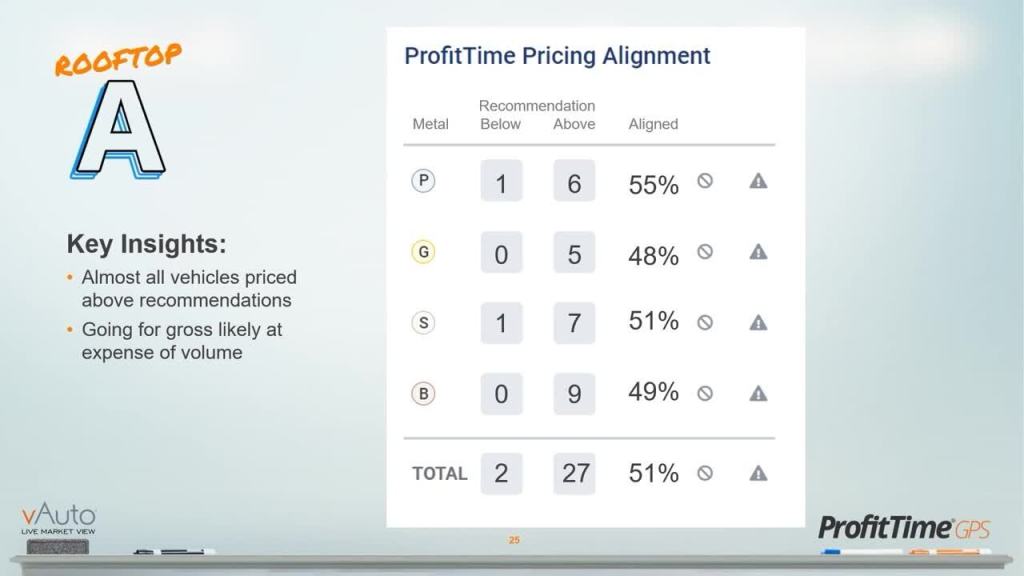Click the ProfitTime GPS logo
This screenshot has height=576, width=1024.
click(x=903, y=527)
